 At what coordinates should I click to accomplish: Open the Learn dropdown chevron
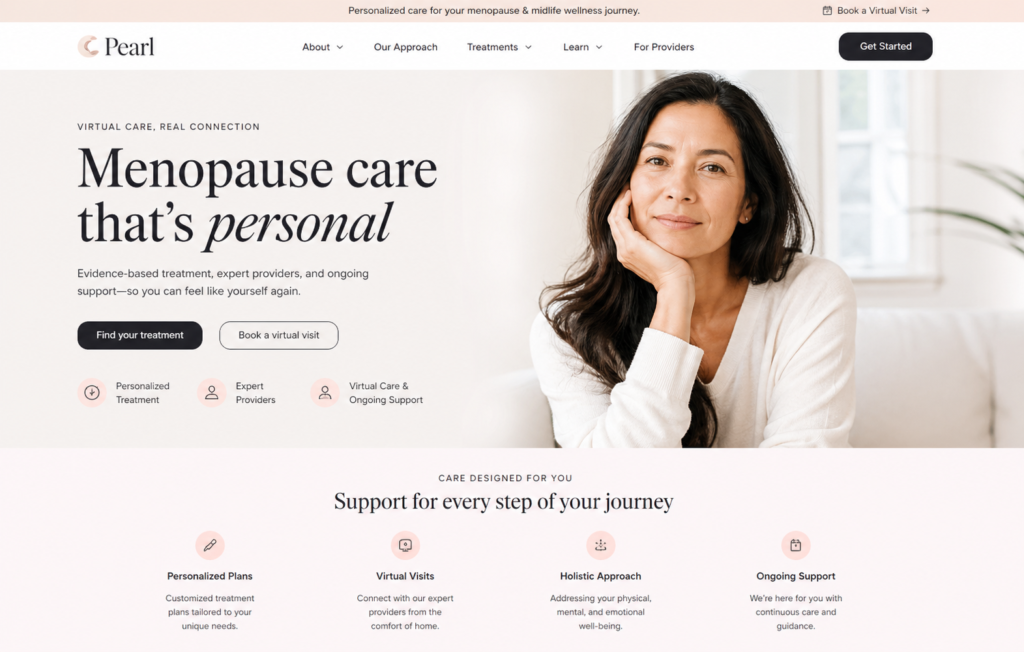click(599, 47)
